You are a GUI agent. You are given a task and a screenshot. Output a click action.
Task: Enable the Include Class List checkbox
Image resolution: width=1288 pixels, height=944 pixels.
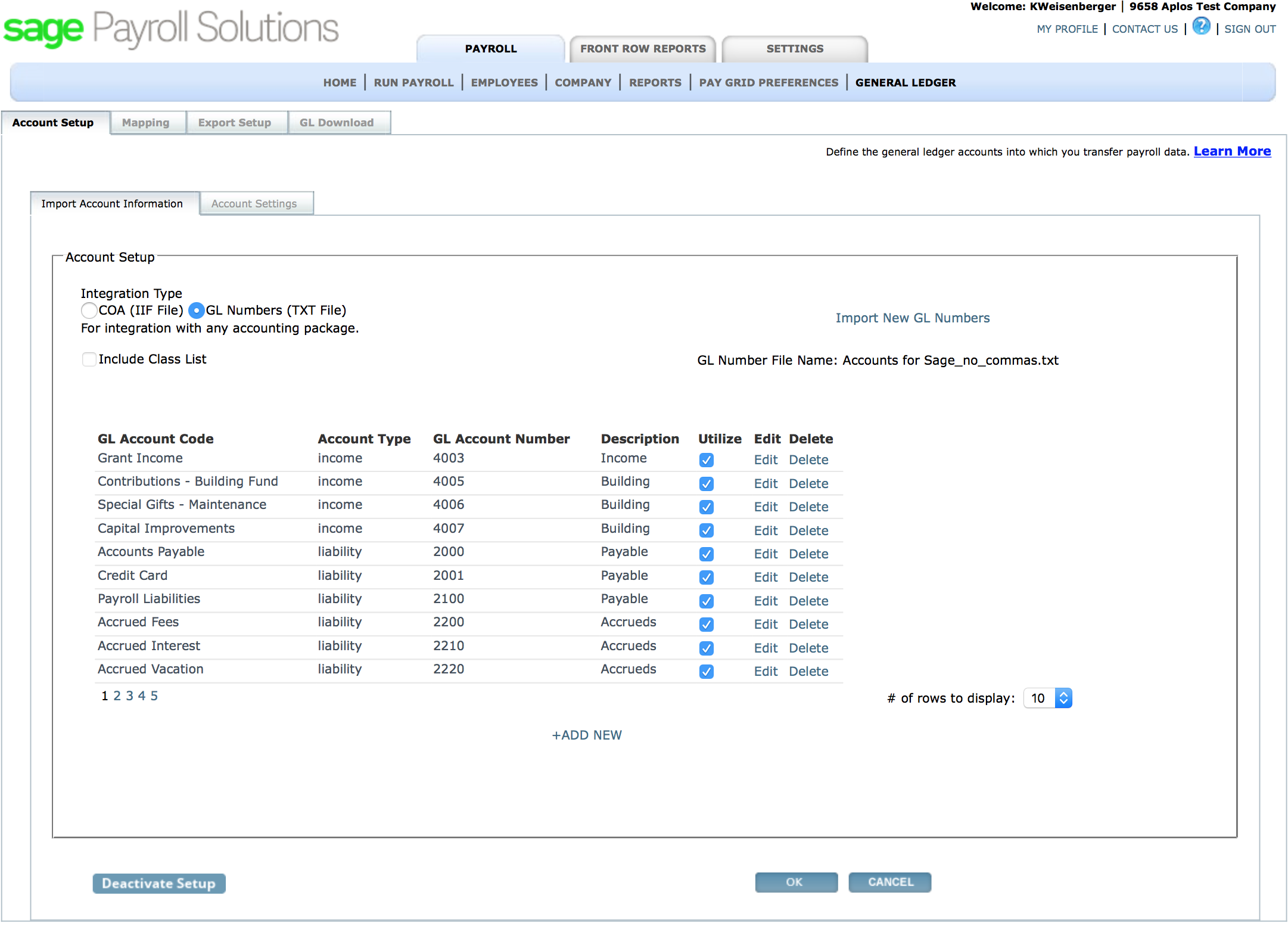click(x=89, y=359)
